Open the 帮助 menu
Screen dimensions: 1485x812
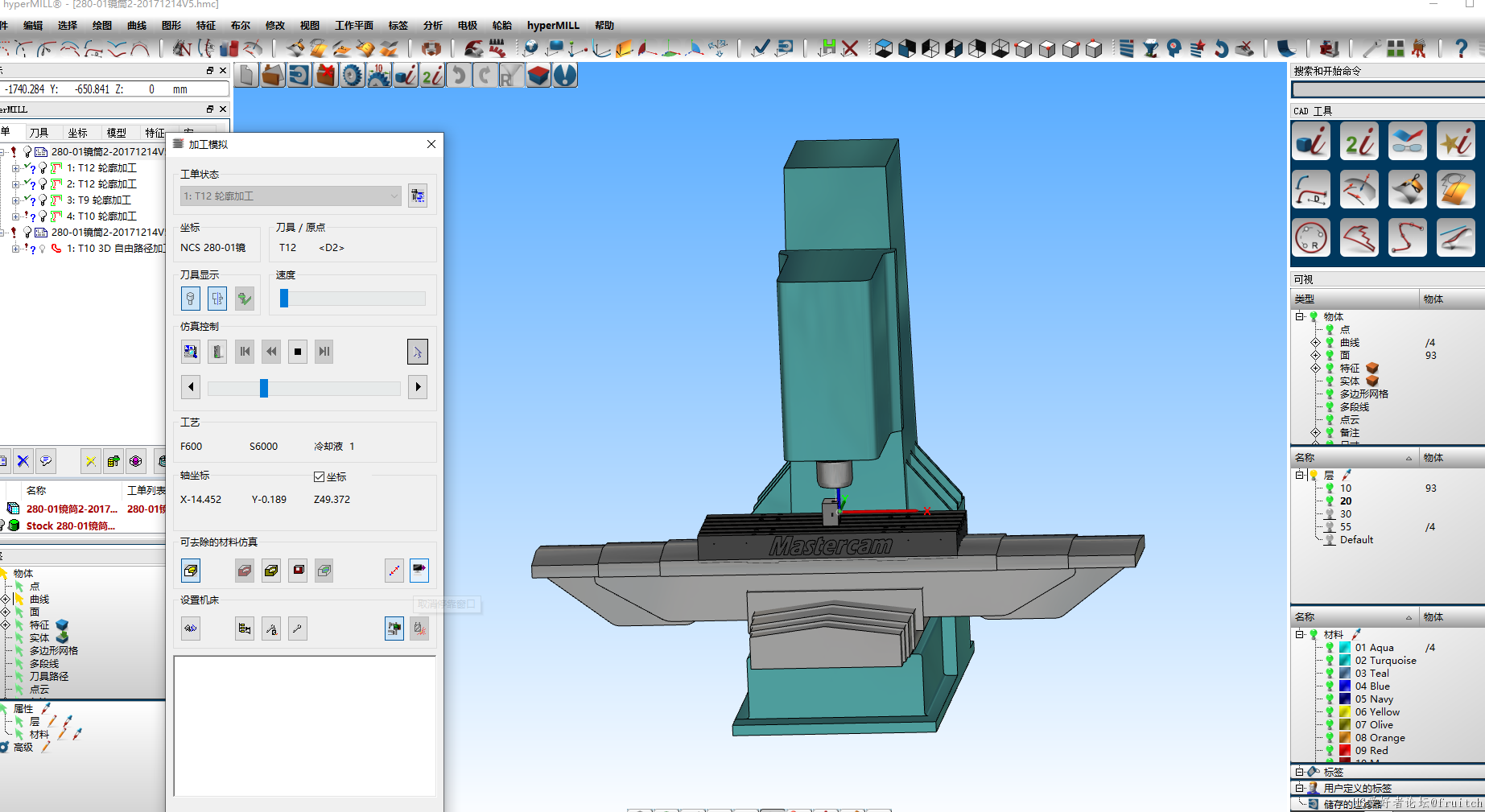pyautogui.click(x=604, y=26)
